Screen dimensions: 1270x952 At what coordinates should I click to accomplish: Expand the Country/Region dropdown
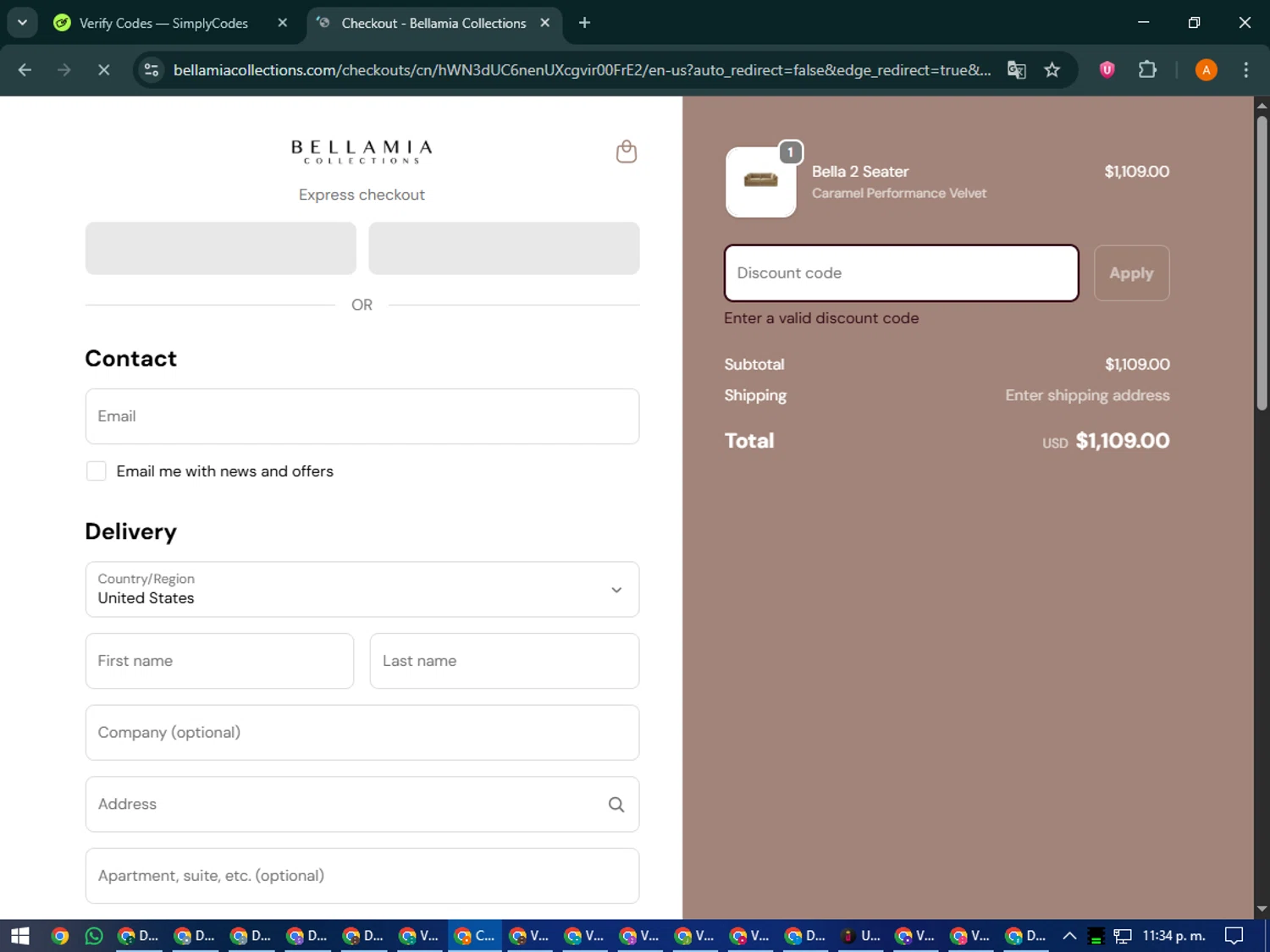coord(362,590)
